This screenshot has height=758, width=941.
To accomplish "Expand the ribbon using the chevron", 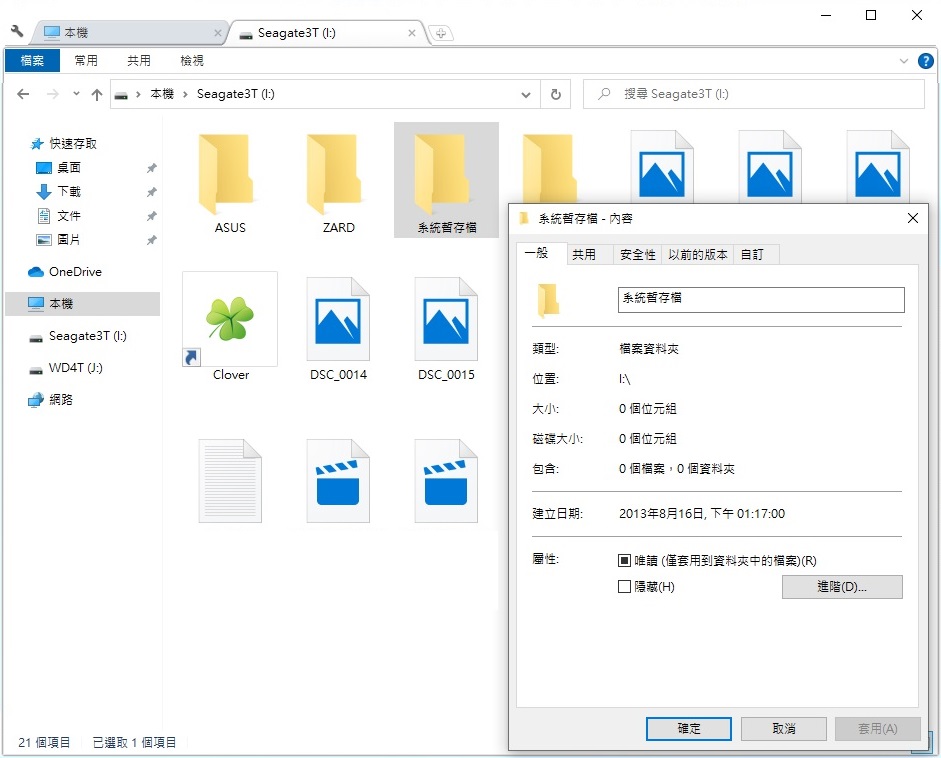I will 904,61.
